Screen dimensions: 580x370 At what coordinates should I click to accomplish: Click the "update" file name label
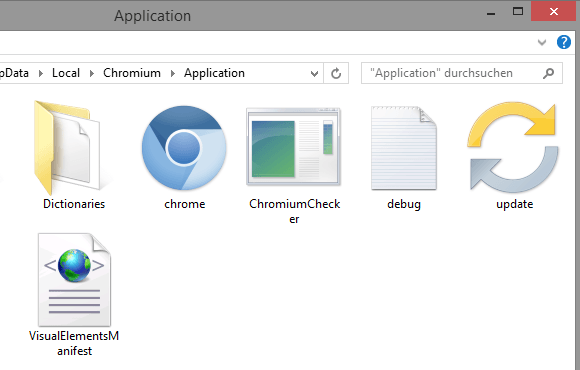[x=515, y=204]
